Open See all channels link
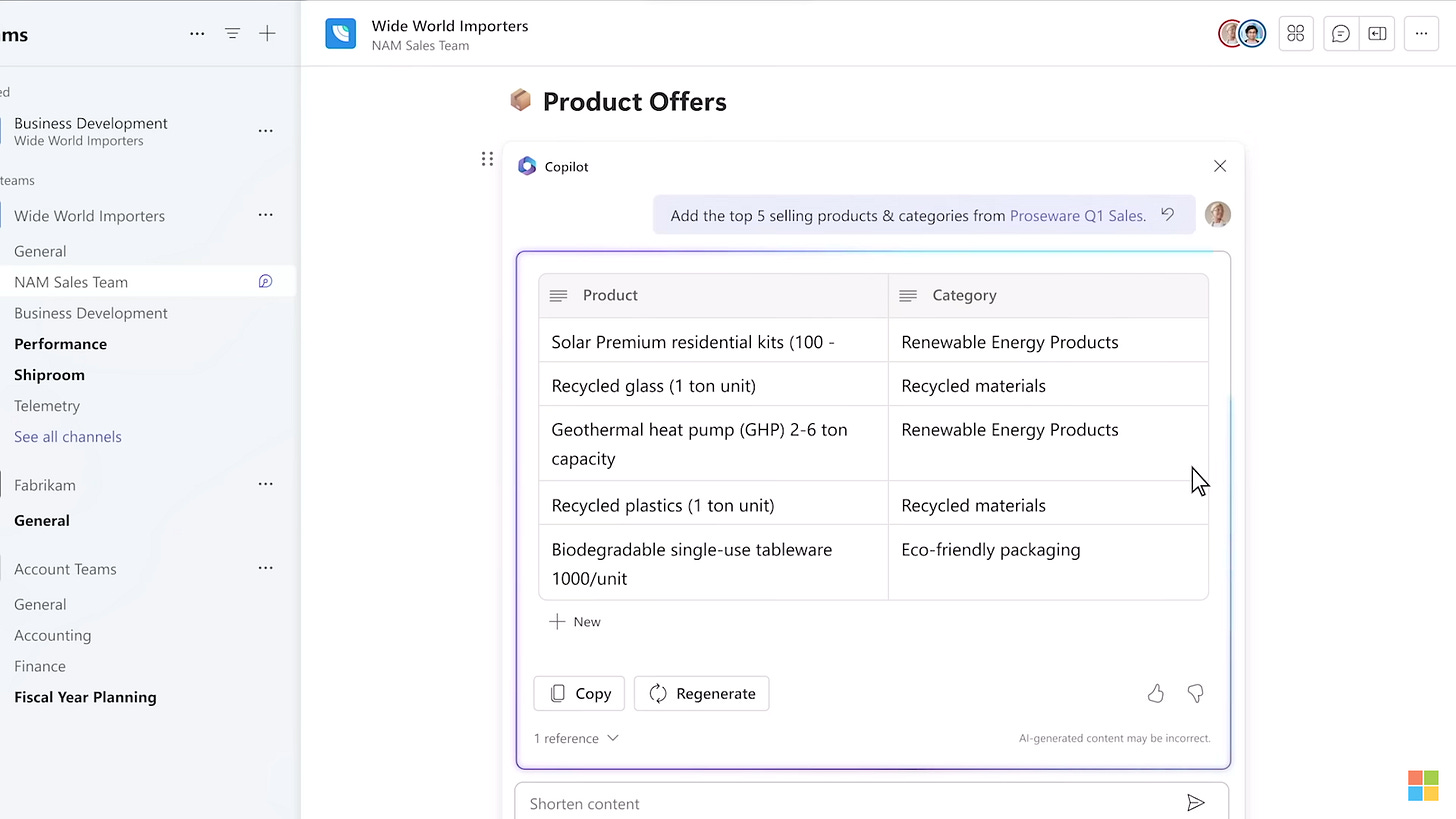 click(68, 437)
